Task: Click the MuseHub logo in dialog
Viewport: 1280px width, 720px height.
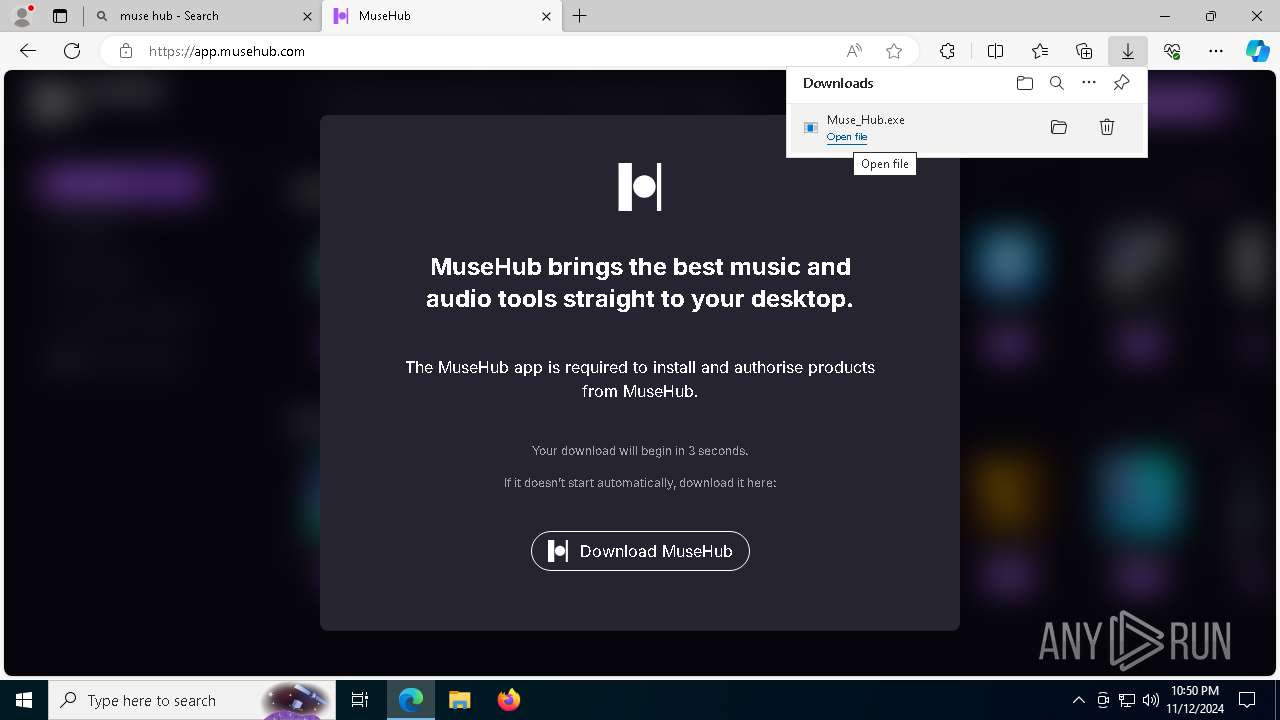Action: click(640, 187)
